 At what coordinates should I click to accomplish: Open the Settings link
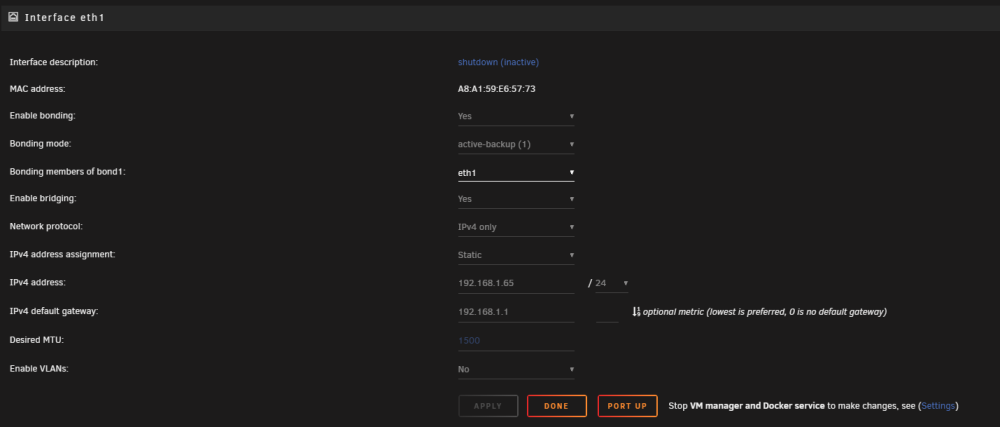pyautogui.click(x=938, y=406)
